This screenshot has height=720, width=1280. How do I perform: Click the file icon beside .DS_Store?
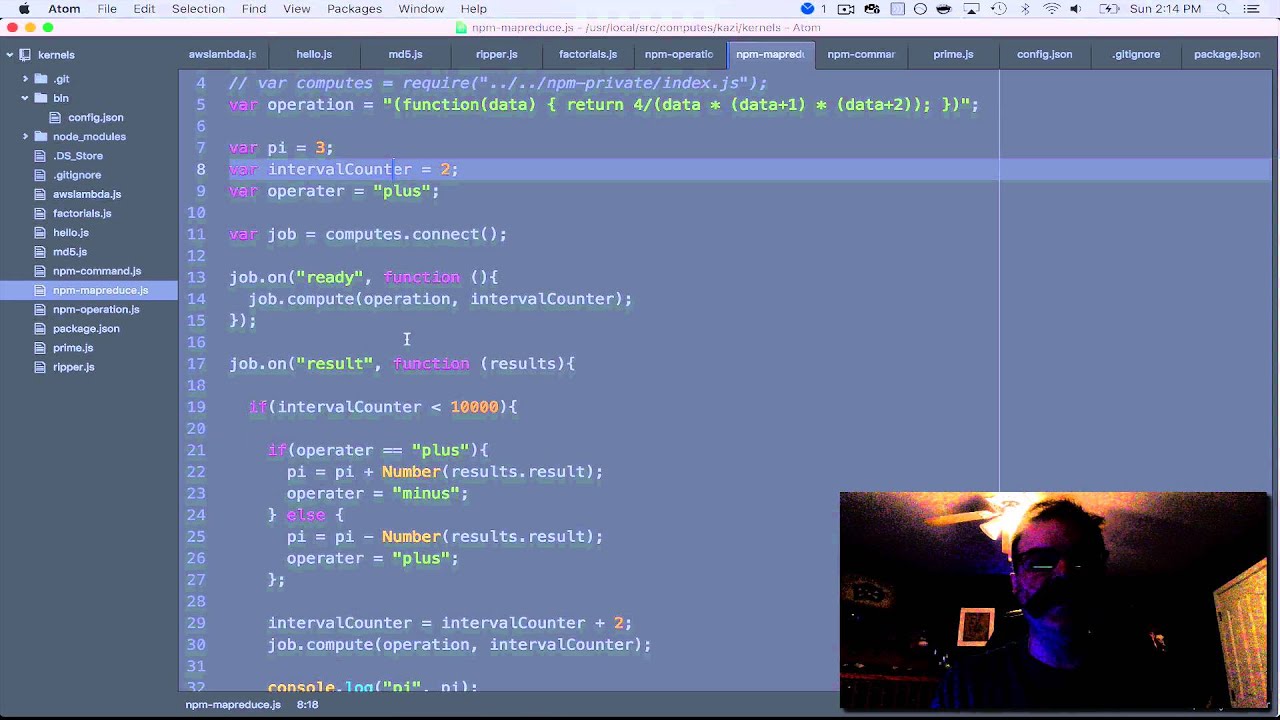41,156
